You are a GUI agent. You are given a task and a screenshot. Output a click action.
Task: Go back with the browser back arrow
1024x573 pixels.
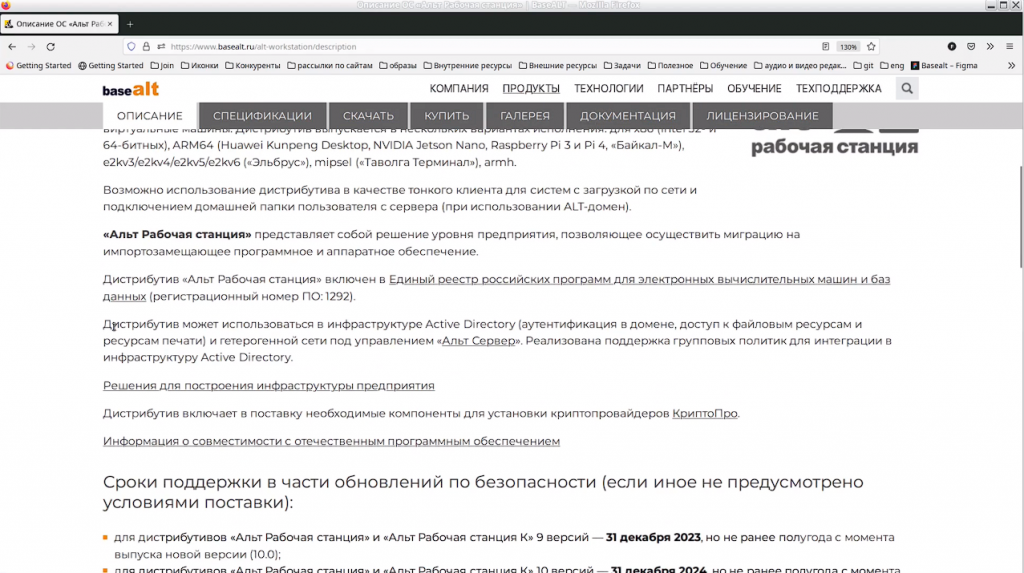coord(12,46)
